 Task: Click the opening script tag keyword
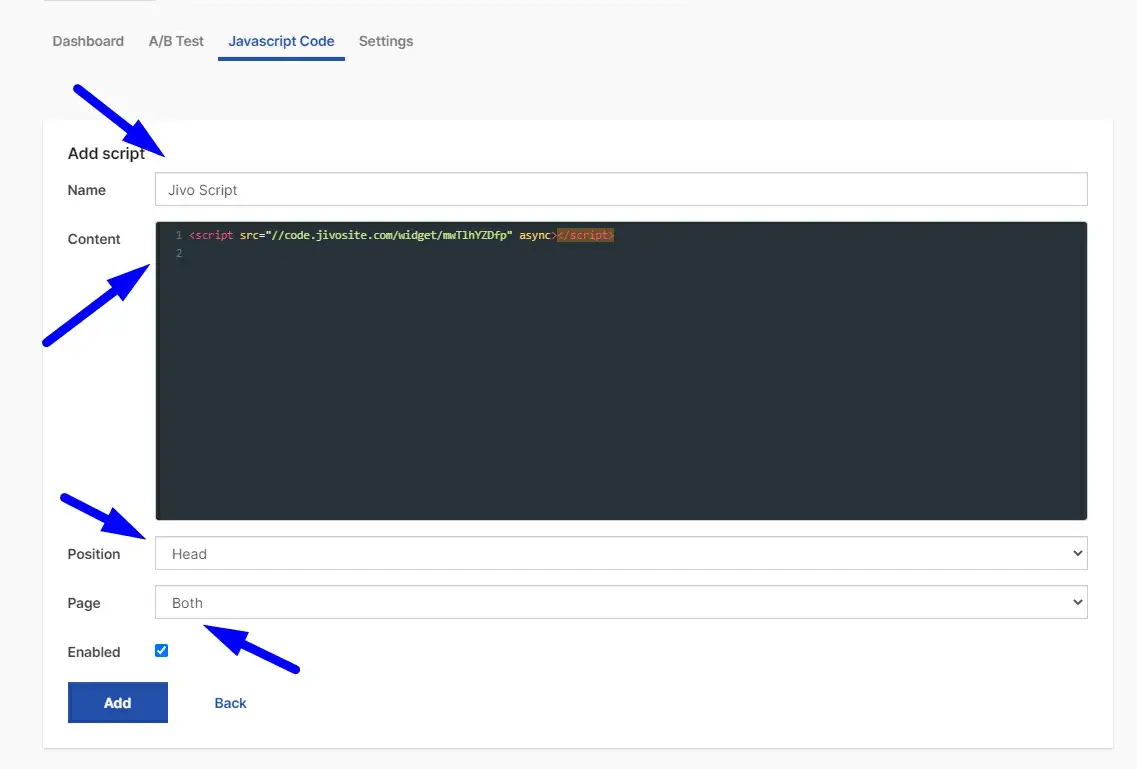tap(214, 235)
